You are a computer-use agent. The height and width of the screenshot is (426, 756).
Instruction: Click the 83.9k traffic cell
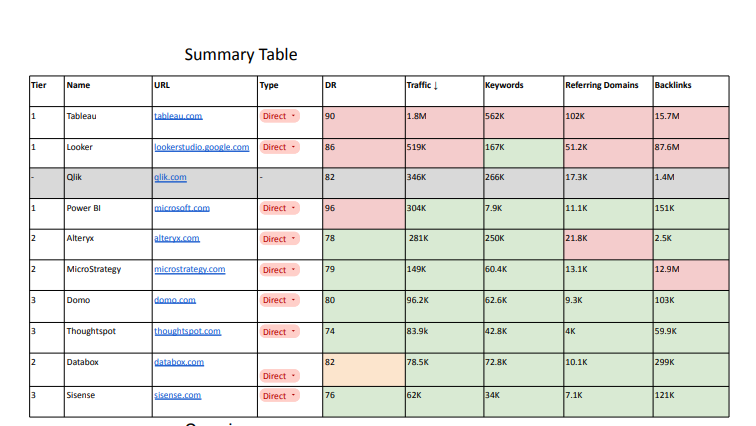444,338
